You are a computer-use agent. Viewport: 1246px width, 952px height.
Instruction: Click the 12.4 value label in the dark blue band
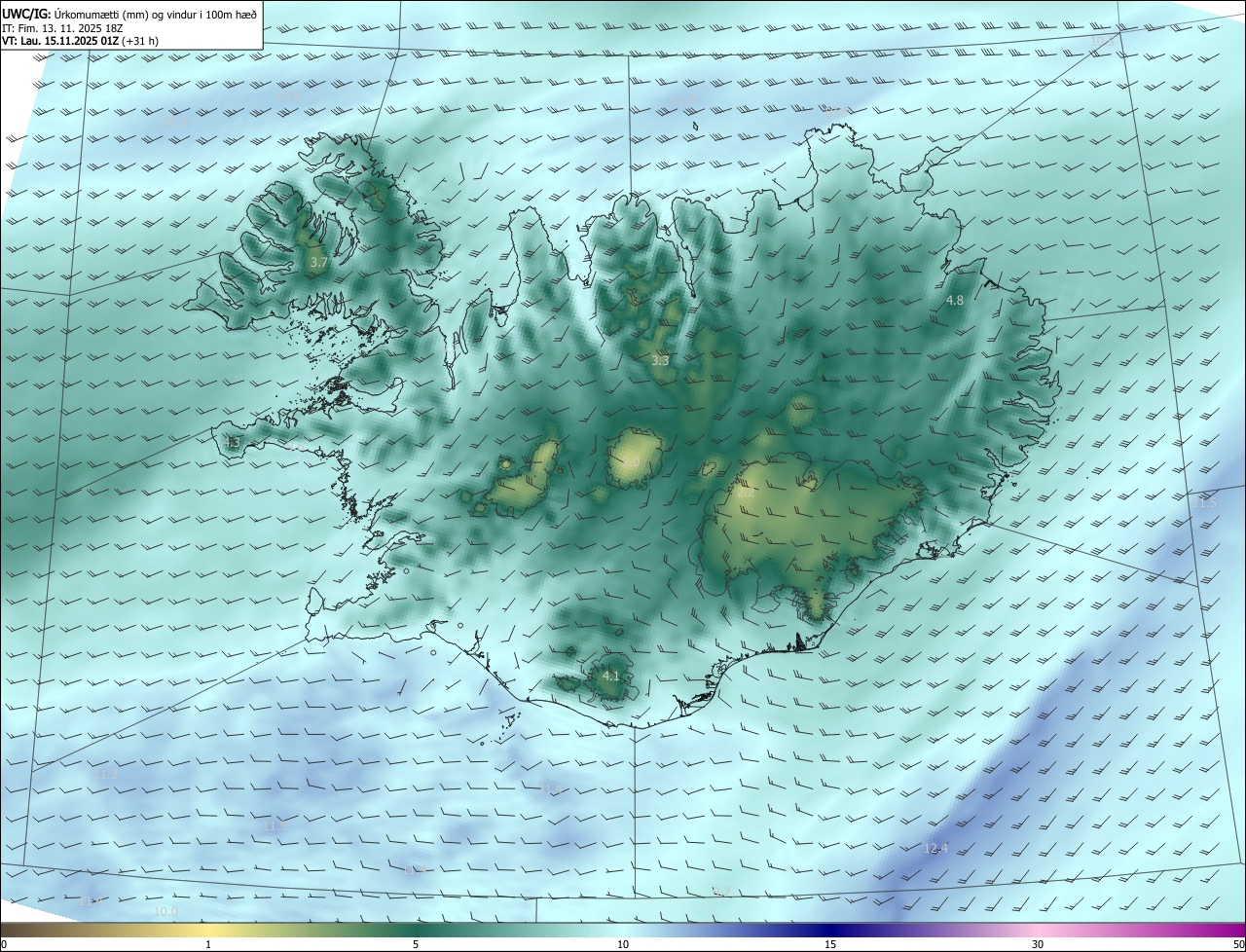point(935,849)
